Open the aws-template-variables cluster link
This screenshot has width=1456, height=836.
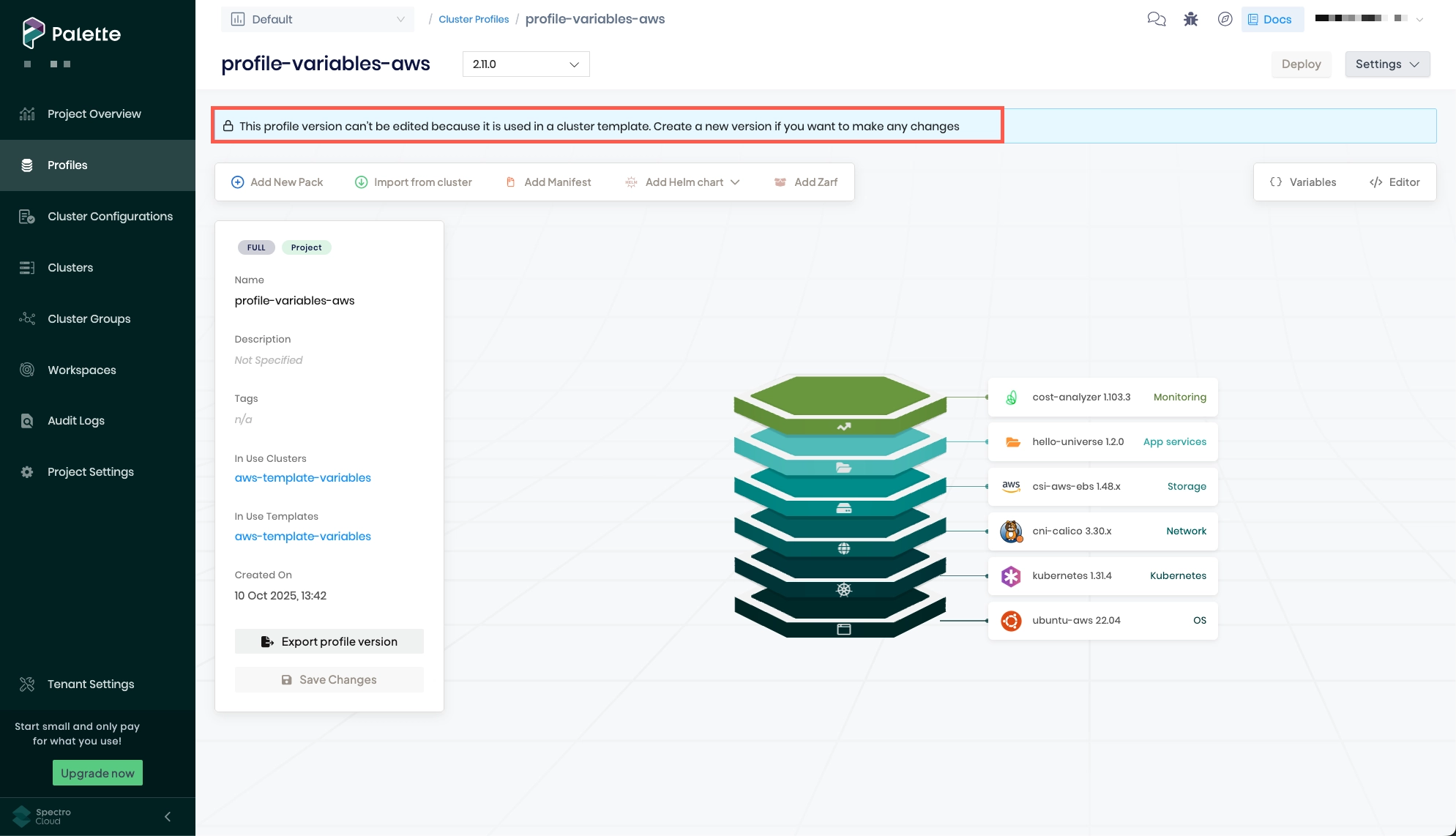click(302, 477)
